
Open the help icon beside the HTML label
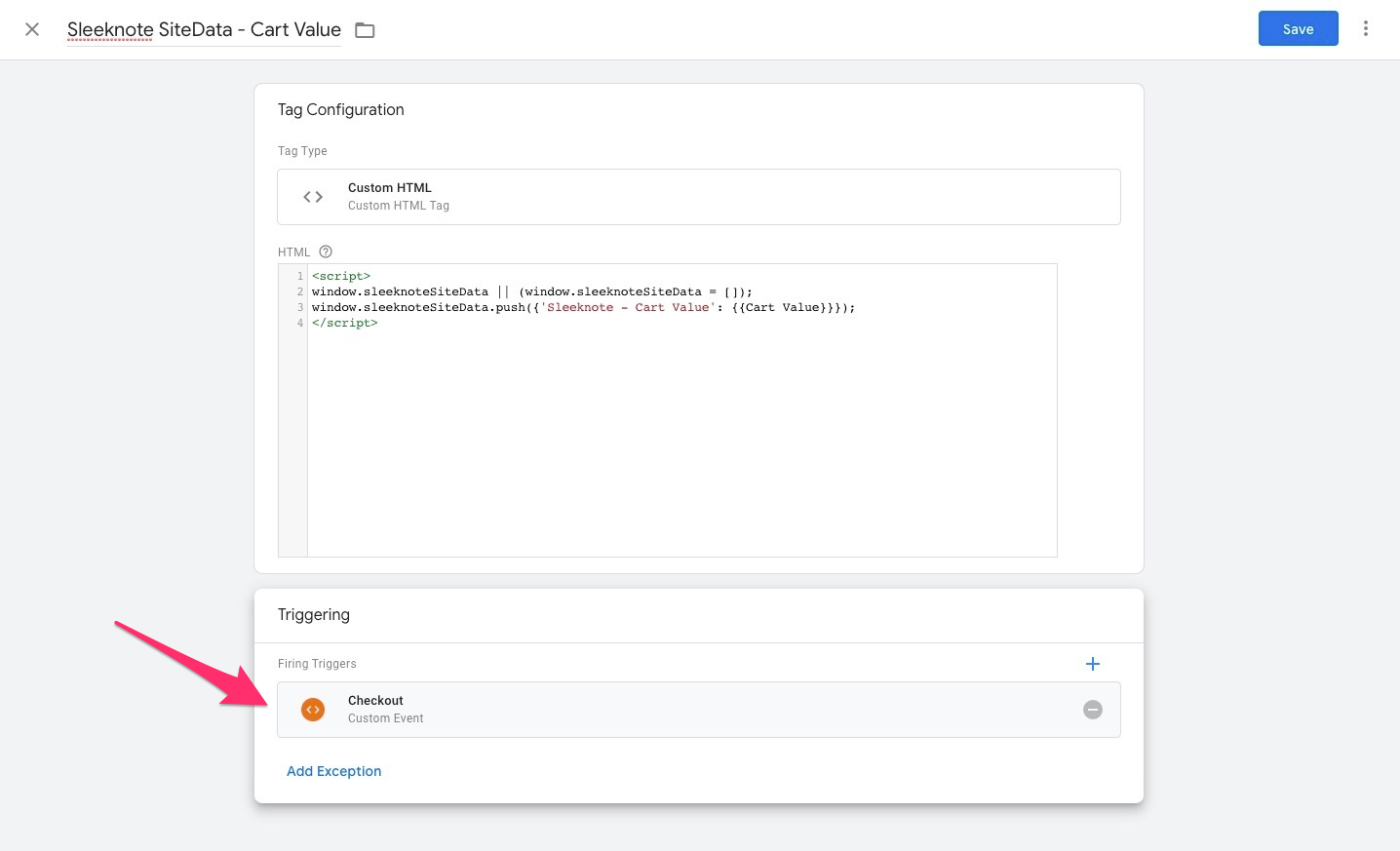click(x=326, y=251)
